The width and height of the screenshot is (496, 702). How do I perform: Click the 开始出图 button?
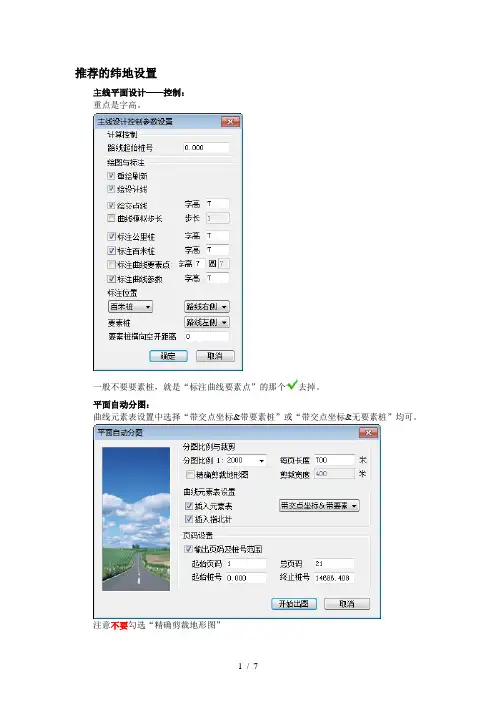coord(294,604)
